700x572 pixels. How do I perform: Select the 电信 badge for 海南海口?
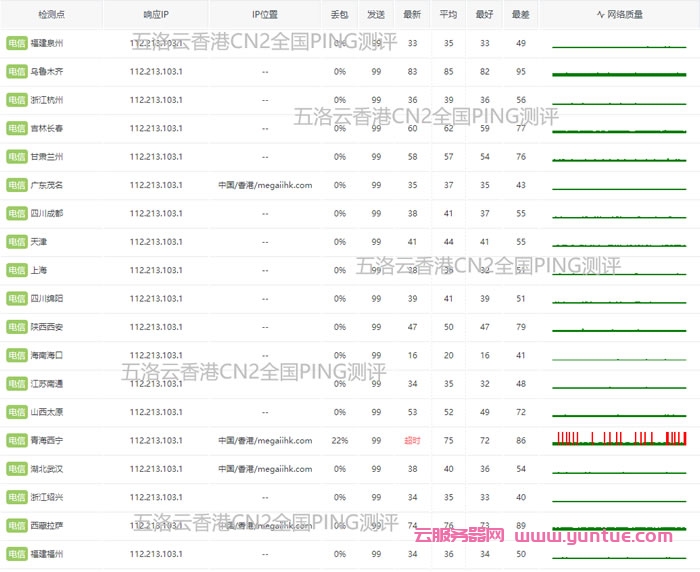point(16,355)
